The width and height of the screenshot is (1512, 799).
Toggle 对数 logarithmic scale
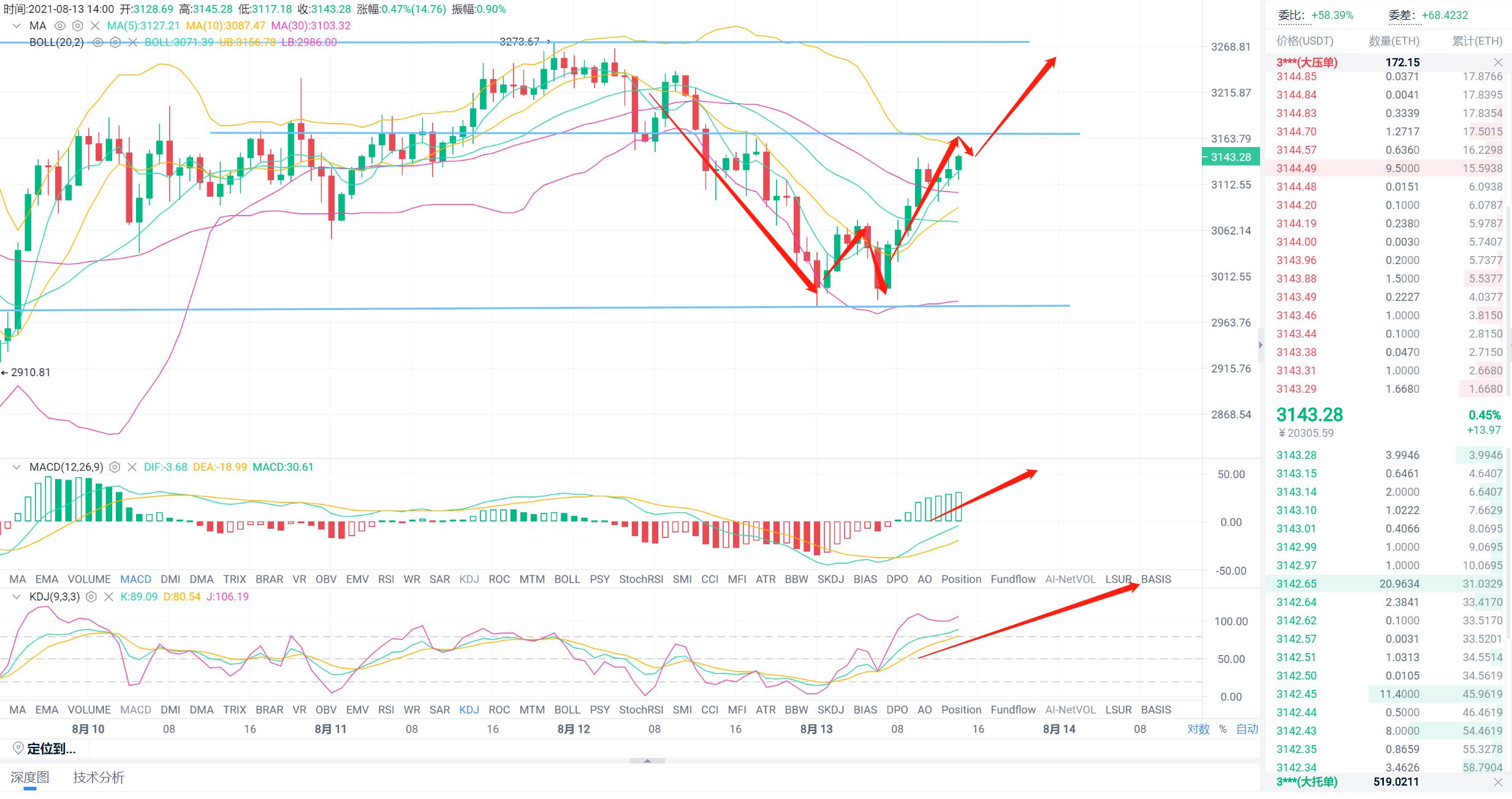tap(1198, 729)
